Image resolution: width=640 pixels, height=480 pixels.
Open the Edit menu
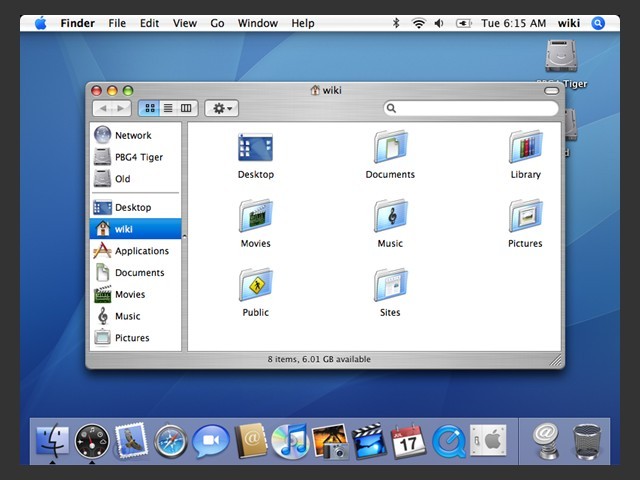[x=149, y=23]
